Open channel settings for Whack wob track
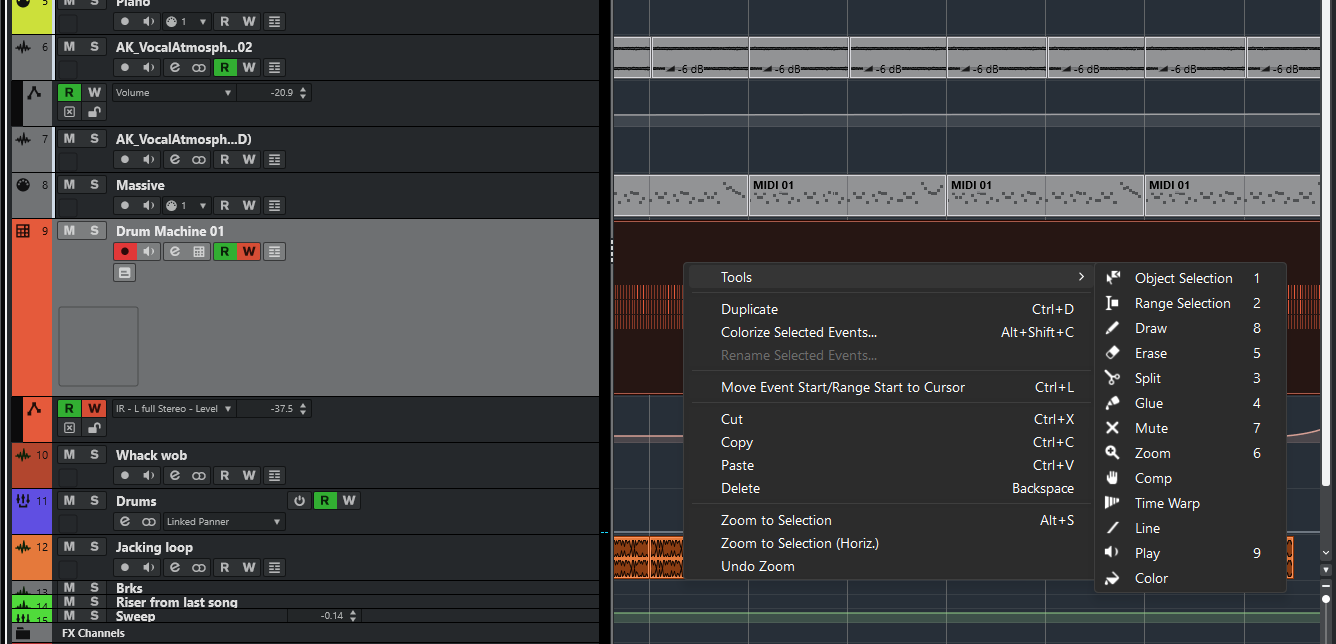 point(174,475)
